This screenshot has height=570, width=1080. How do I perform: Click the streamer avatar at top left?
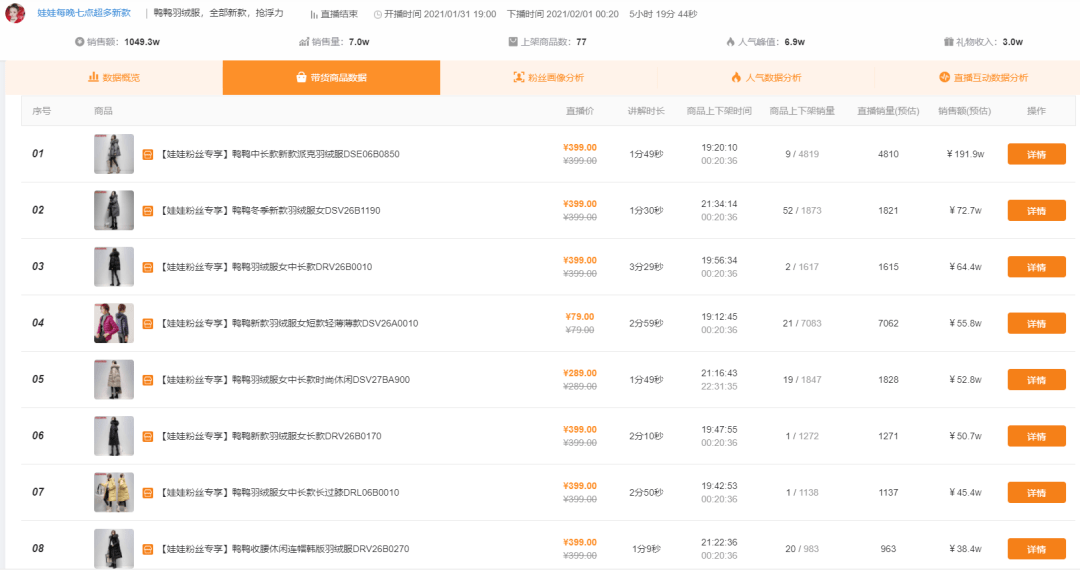click(15, 13)
